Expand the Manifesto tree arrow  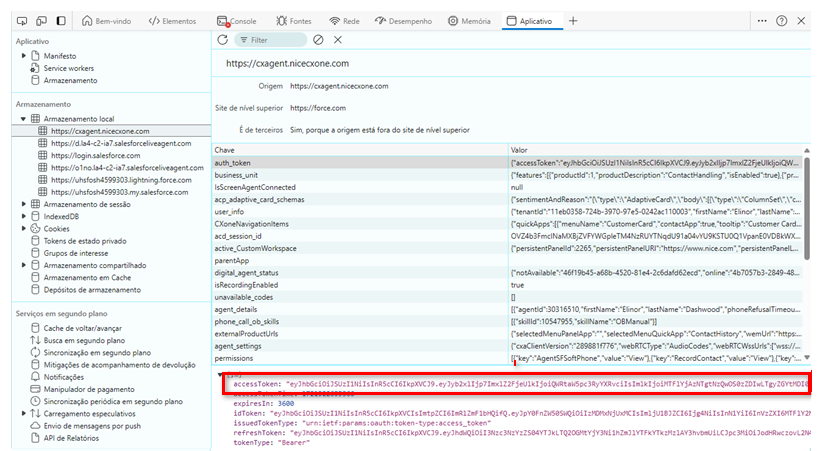[x=24, y=56]
